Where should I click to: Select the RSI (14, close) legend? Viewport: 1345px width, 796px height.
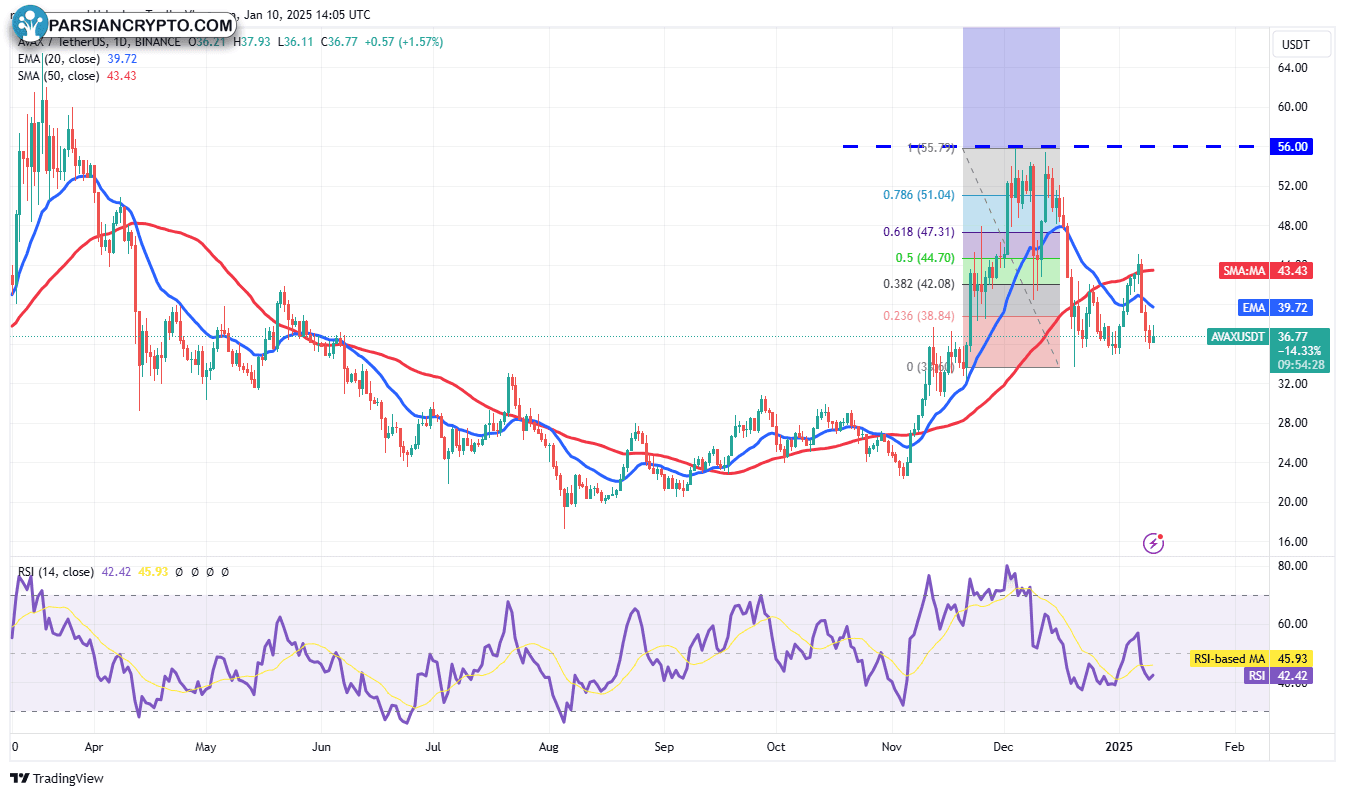[56, 572]
